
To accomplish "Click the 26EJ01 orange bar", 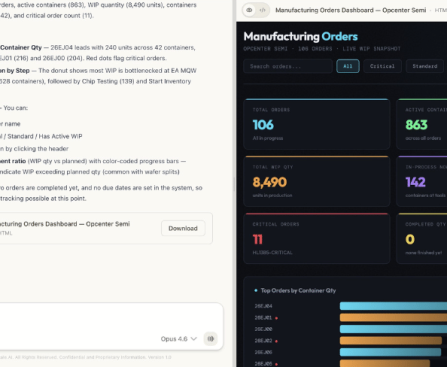I will (393, 317).
